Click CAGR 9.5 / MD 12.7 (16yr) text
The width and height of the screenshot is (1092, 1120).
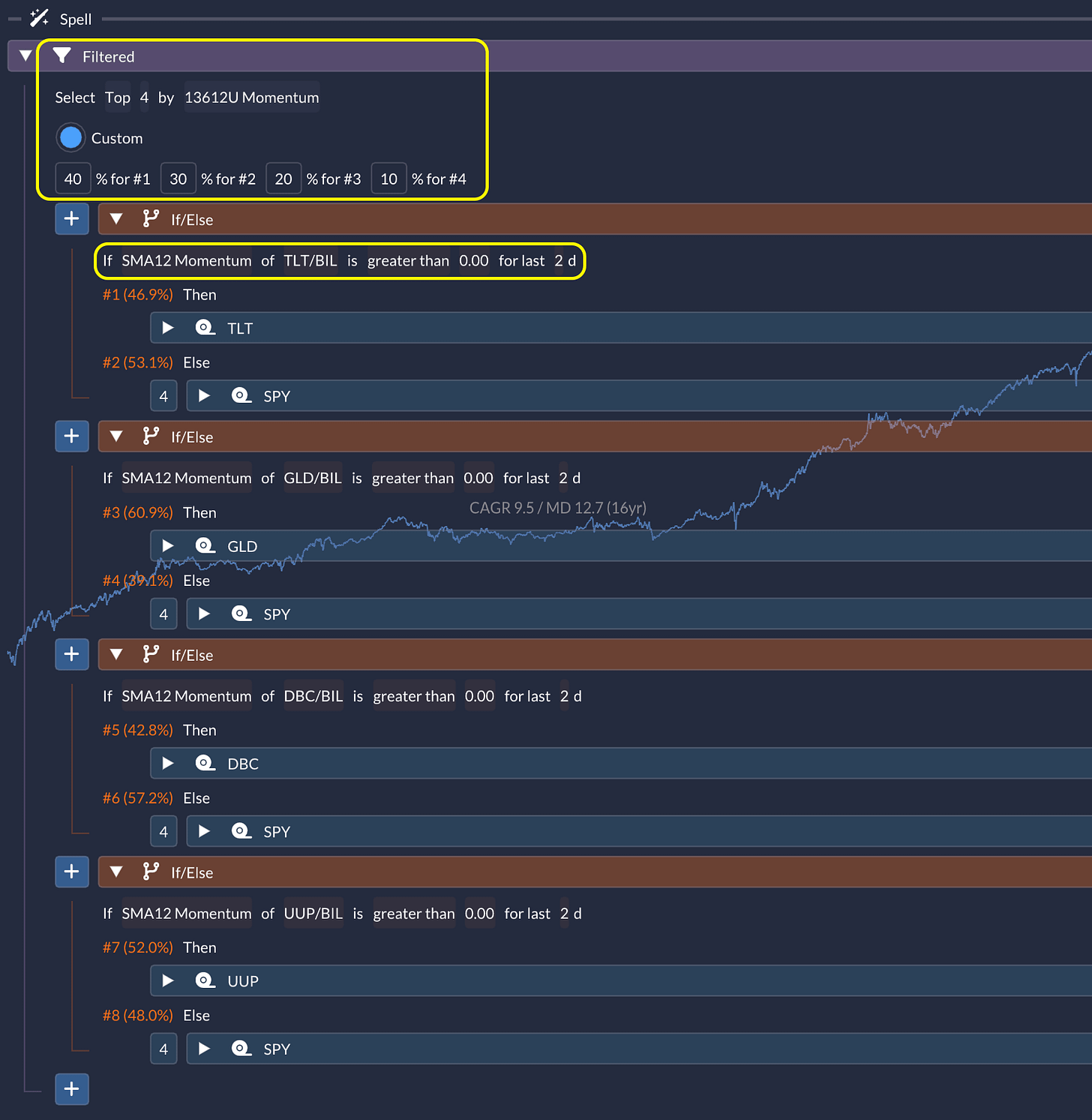[558, 508]
